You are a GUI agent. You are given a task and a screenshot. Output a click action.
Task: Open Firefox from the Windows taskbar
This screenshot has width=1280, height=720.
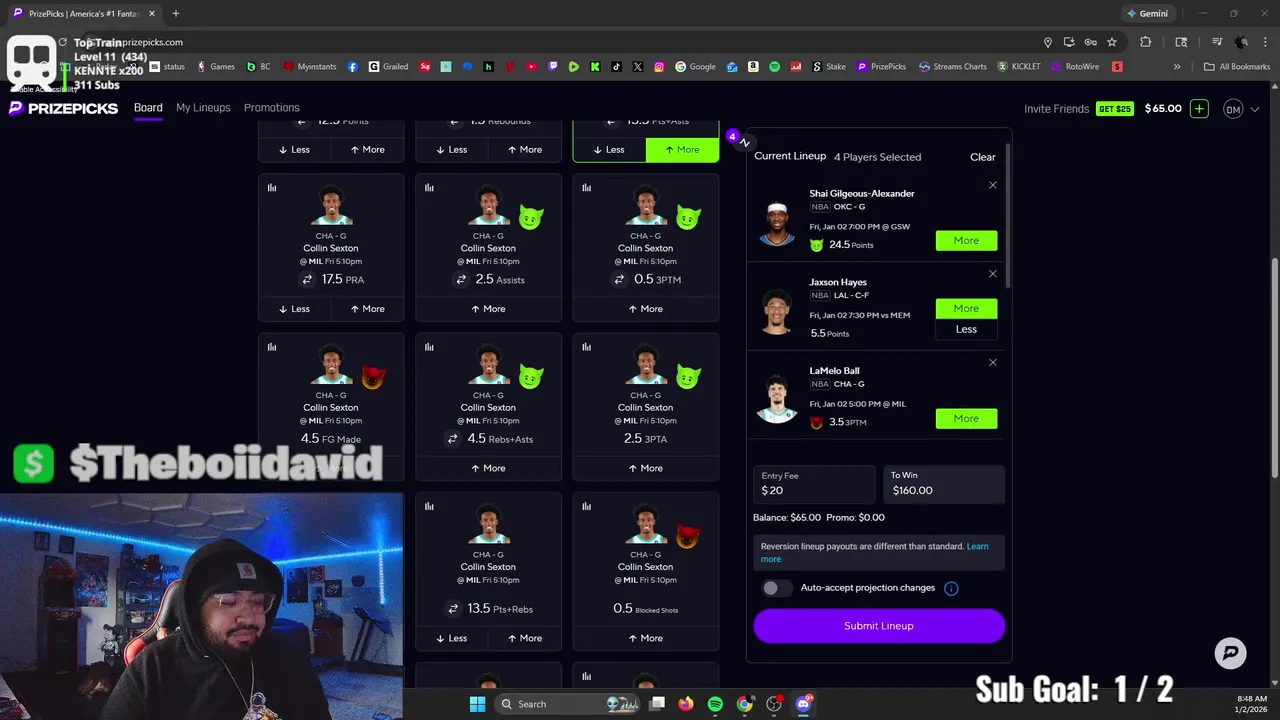685,704
